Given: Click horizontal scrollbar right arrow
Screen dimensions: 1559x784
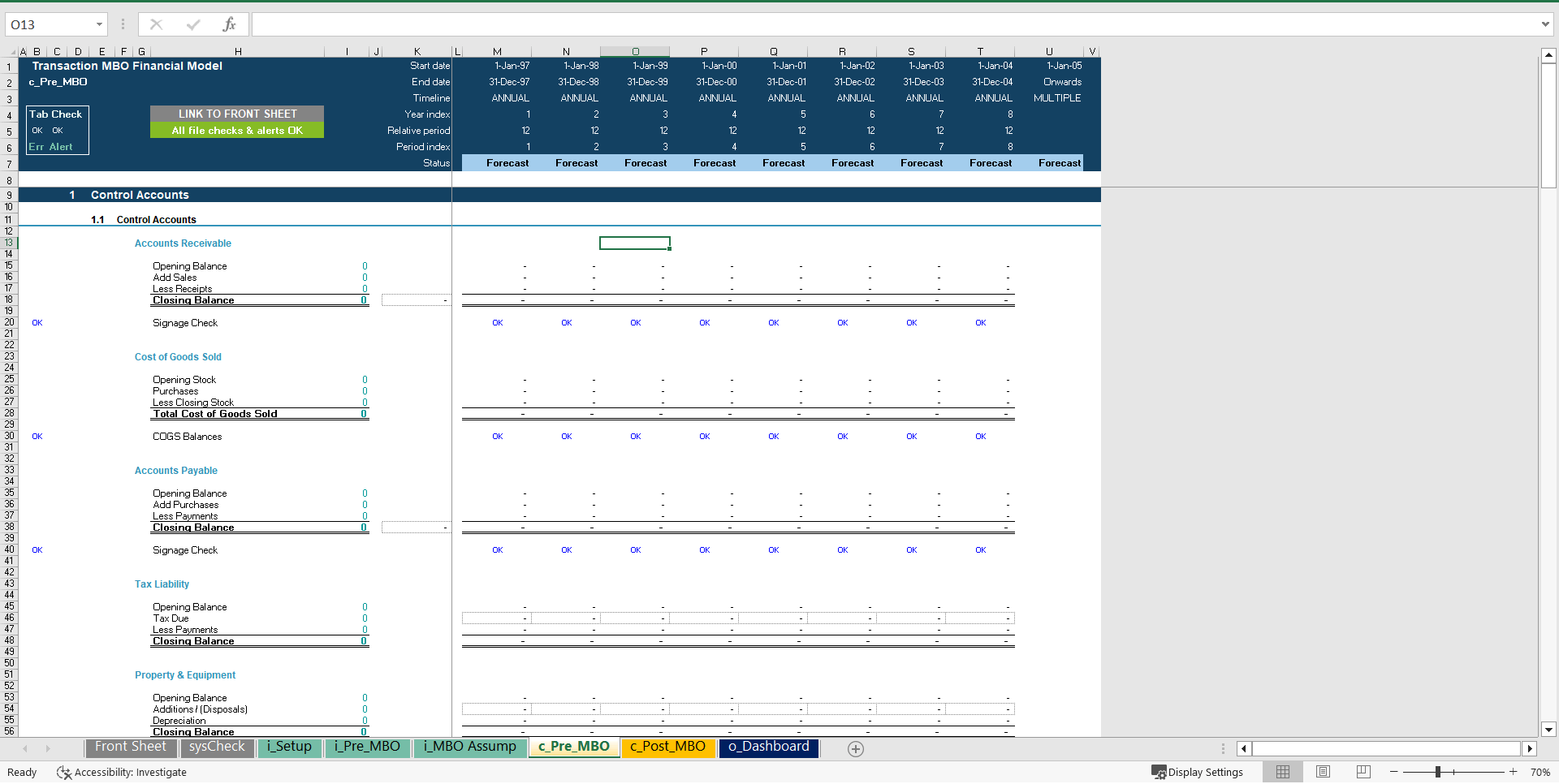Looking at the screenshot, I should [x=1530, y=749].
